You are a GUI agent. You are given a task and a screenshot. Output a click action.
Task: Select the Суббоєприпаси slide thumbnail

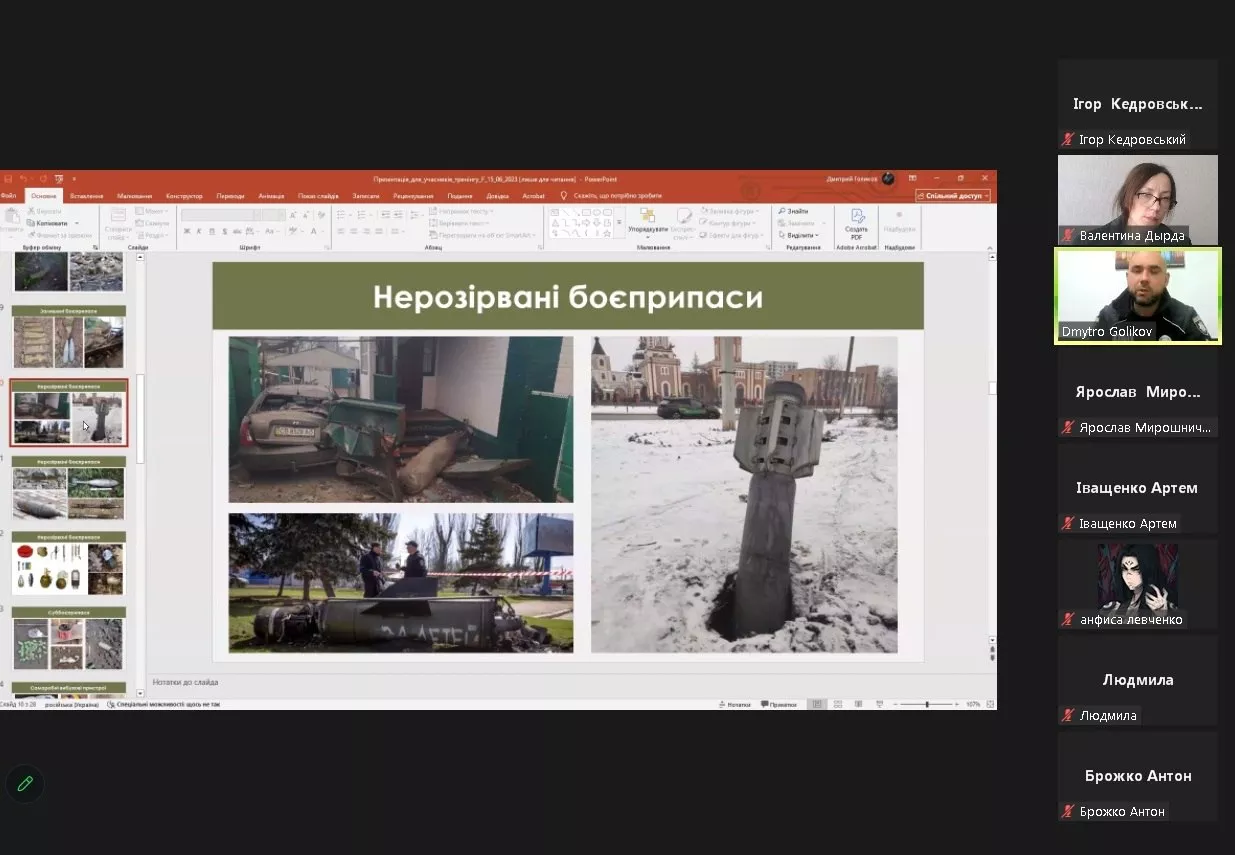click(69, 638)
